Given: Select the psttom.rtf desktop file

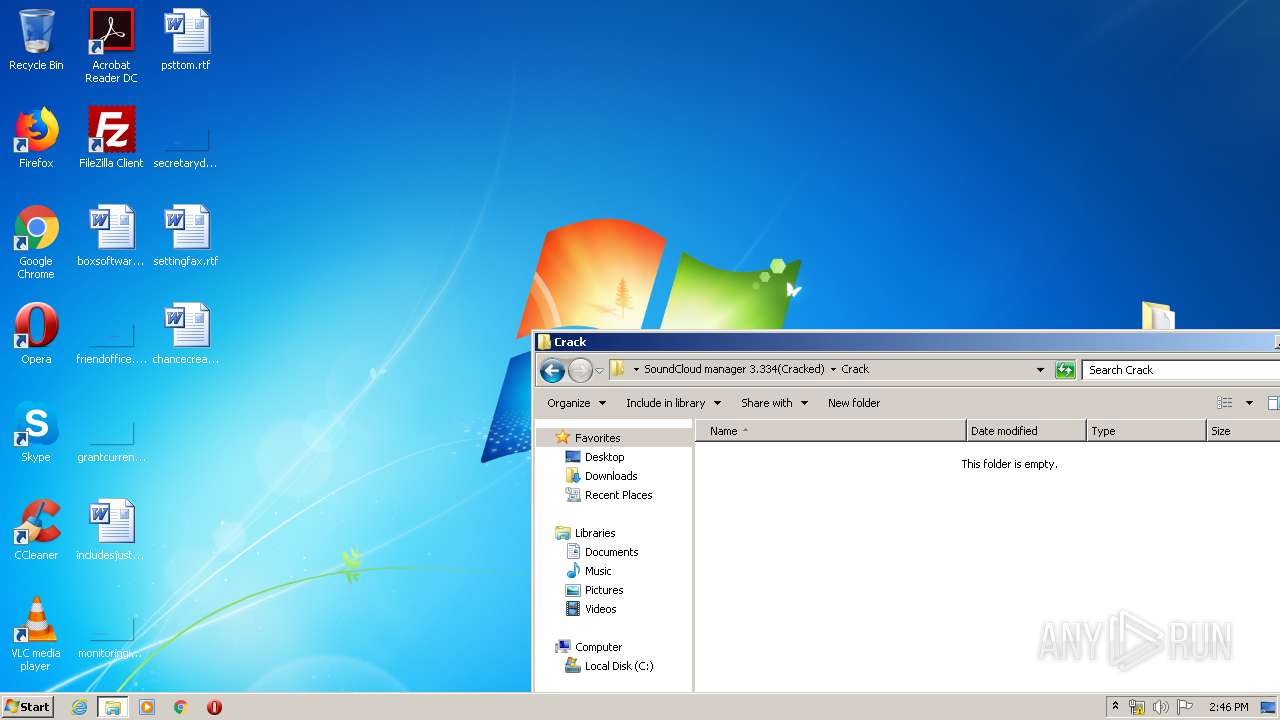Looking at the screenshot, I should click(186, 40).
